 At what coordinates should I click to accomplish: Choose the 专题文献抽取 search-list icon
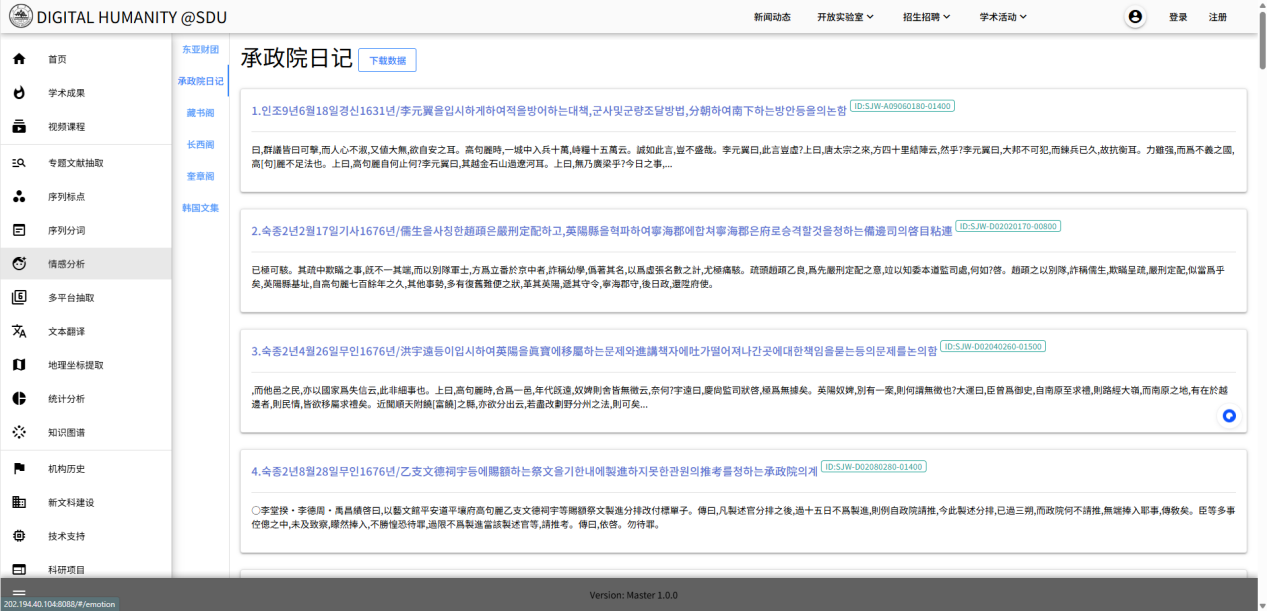pos(19,162)
